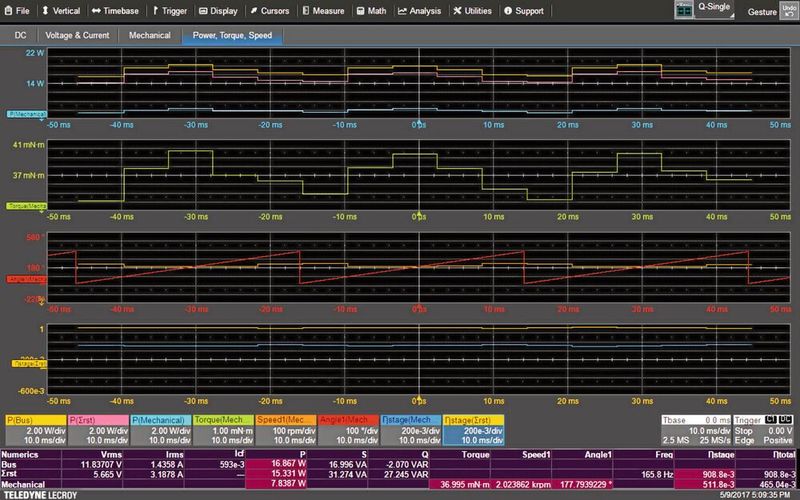Click the P(Mechanical) trace label marker
This screenshot has width=800, height=500.
27,114
